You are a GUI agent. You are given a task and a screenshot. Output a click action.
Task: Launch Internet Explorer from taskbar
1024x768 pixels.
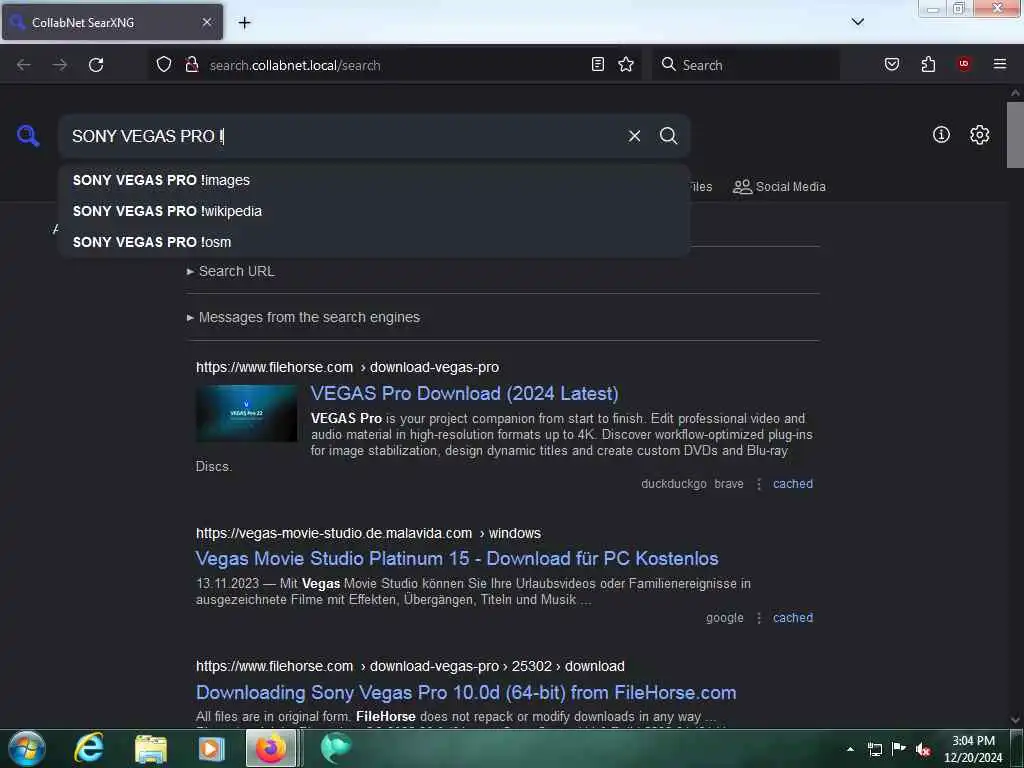[89, 748]
